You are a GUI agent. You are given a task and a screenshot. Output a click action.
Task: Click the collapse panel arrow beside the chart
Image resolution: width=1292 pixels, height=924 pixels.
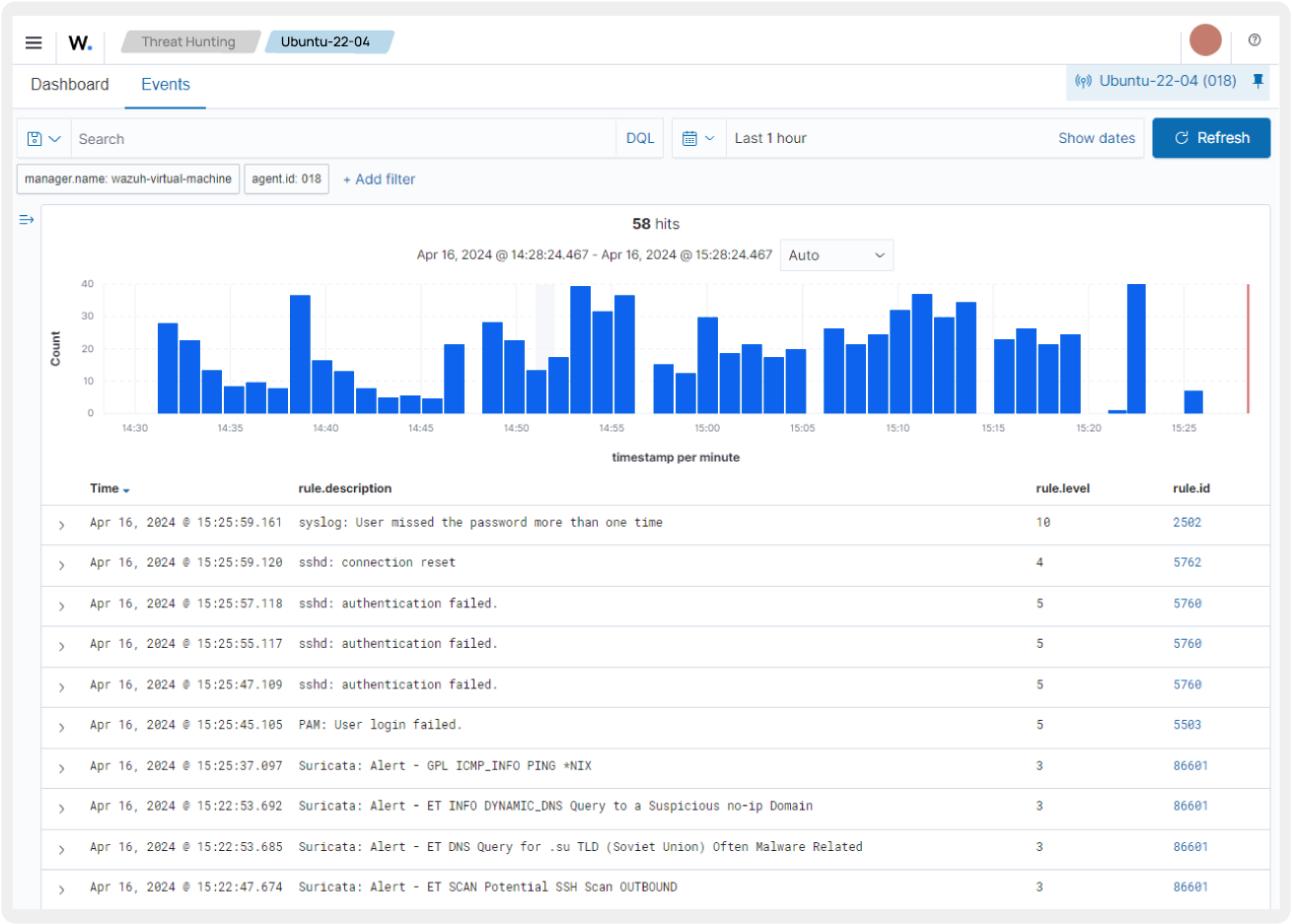[26, 220]
